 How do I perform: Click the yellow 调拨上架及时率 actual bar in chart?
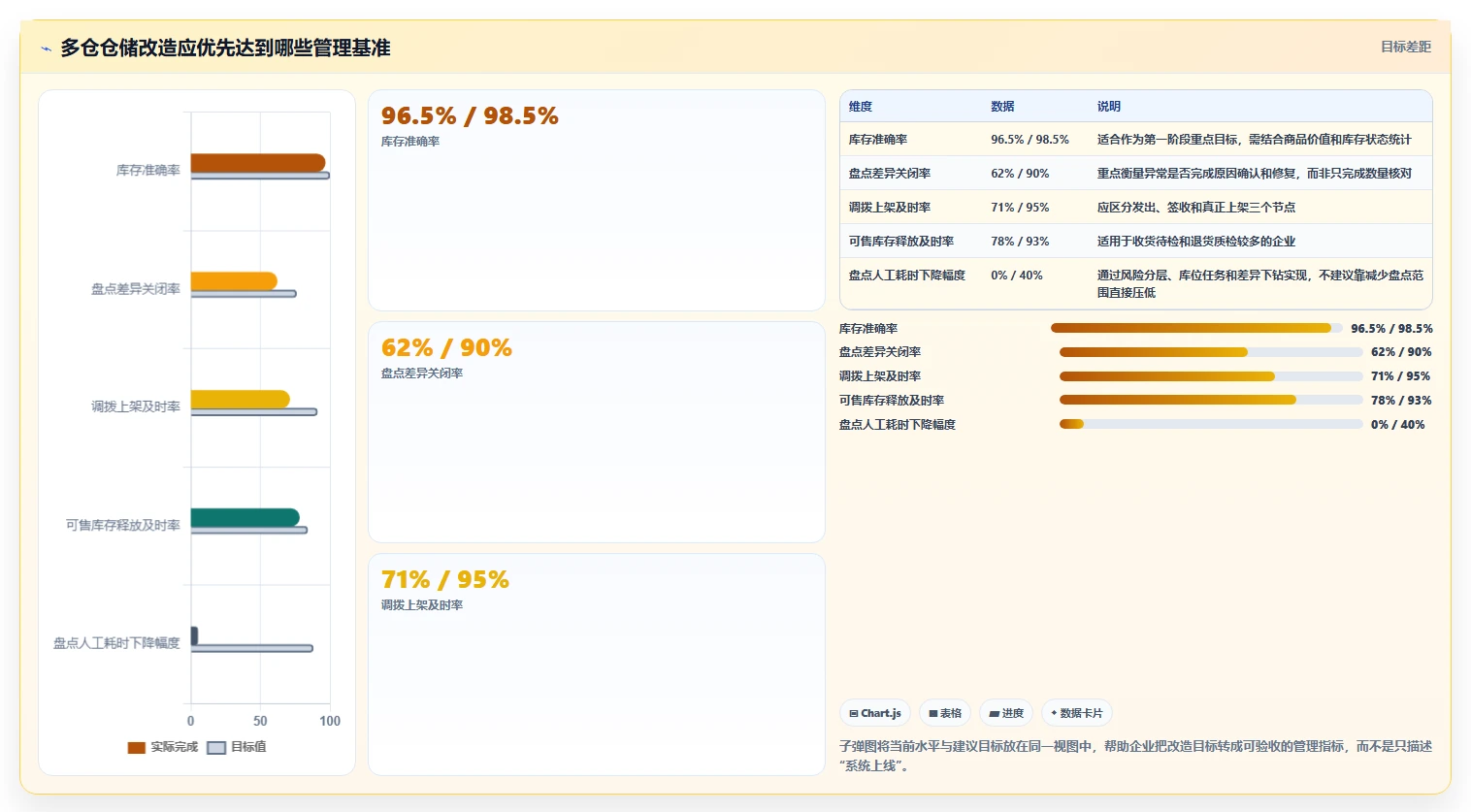tap(241, 400)
